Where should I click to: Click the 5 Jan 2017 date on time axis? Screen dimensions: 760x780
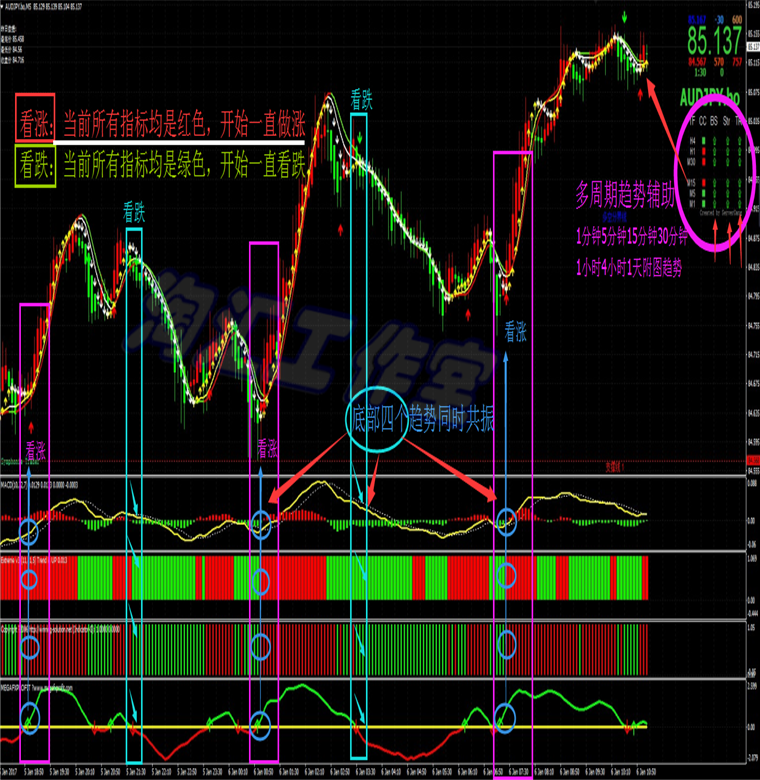[9, 772]
